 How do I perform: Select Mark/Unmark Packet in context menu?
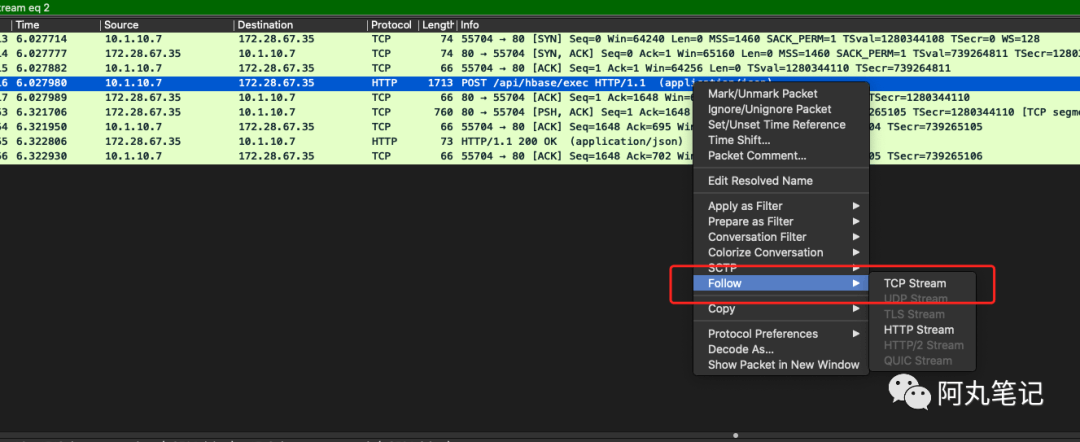pyautogui.click(x=762, y=94)
